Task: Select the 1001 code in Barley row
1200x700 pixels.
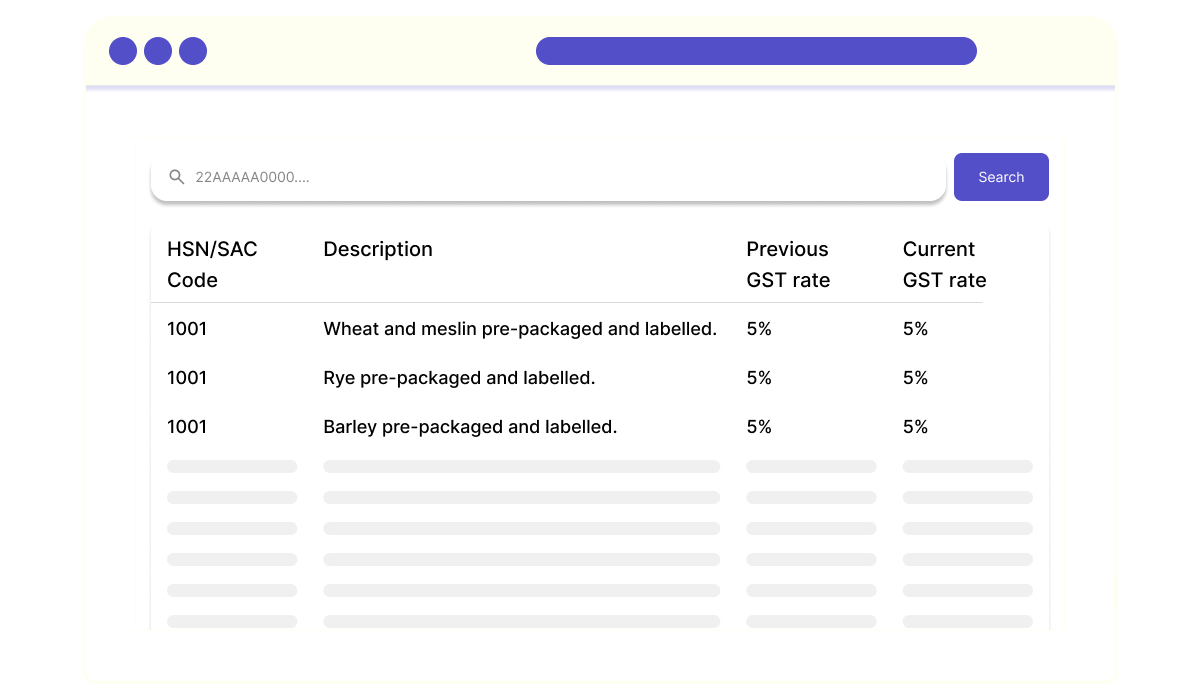Action: pos(187,427)
